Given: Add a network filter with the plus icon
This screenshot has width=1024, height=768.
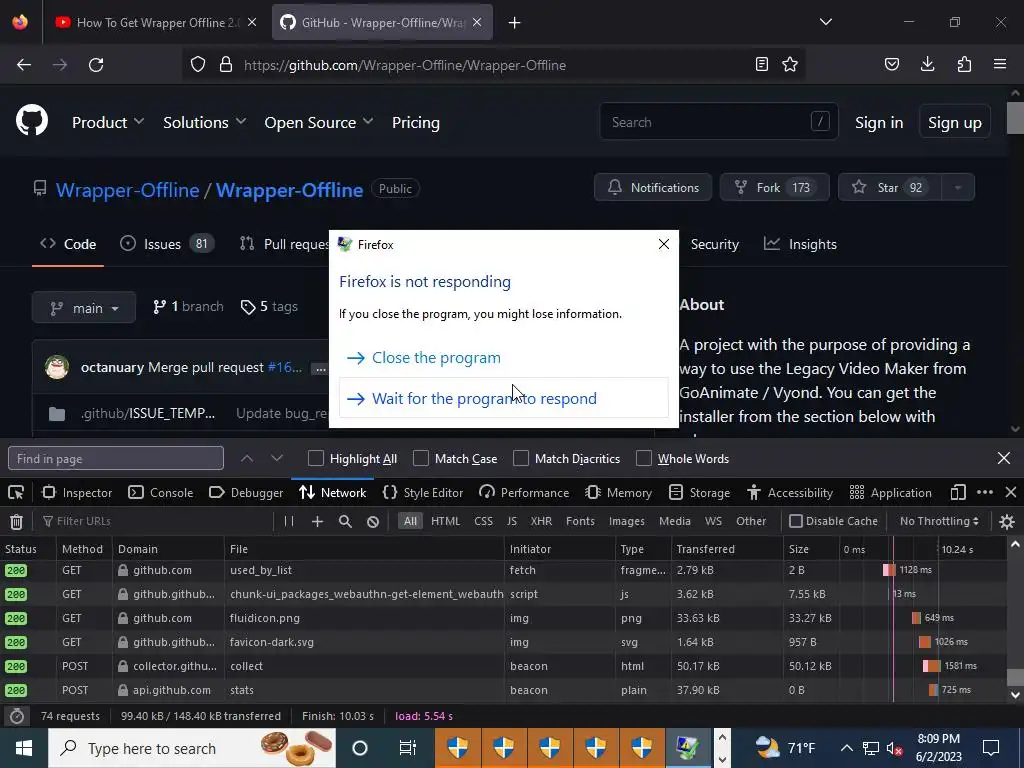Looking at the screenshot, I should (317, 521).
